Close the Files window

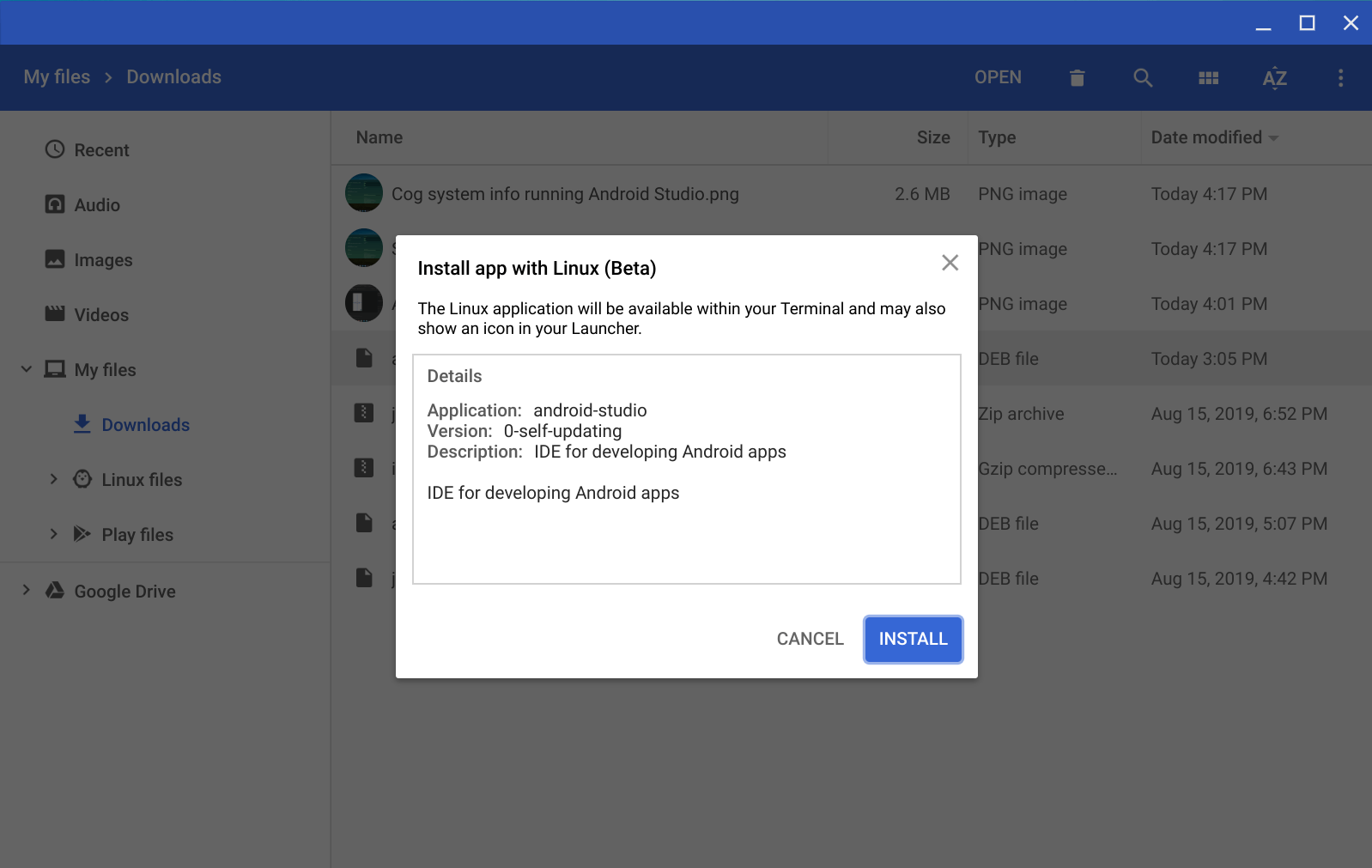pos(1351,23)
